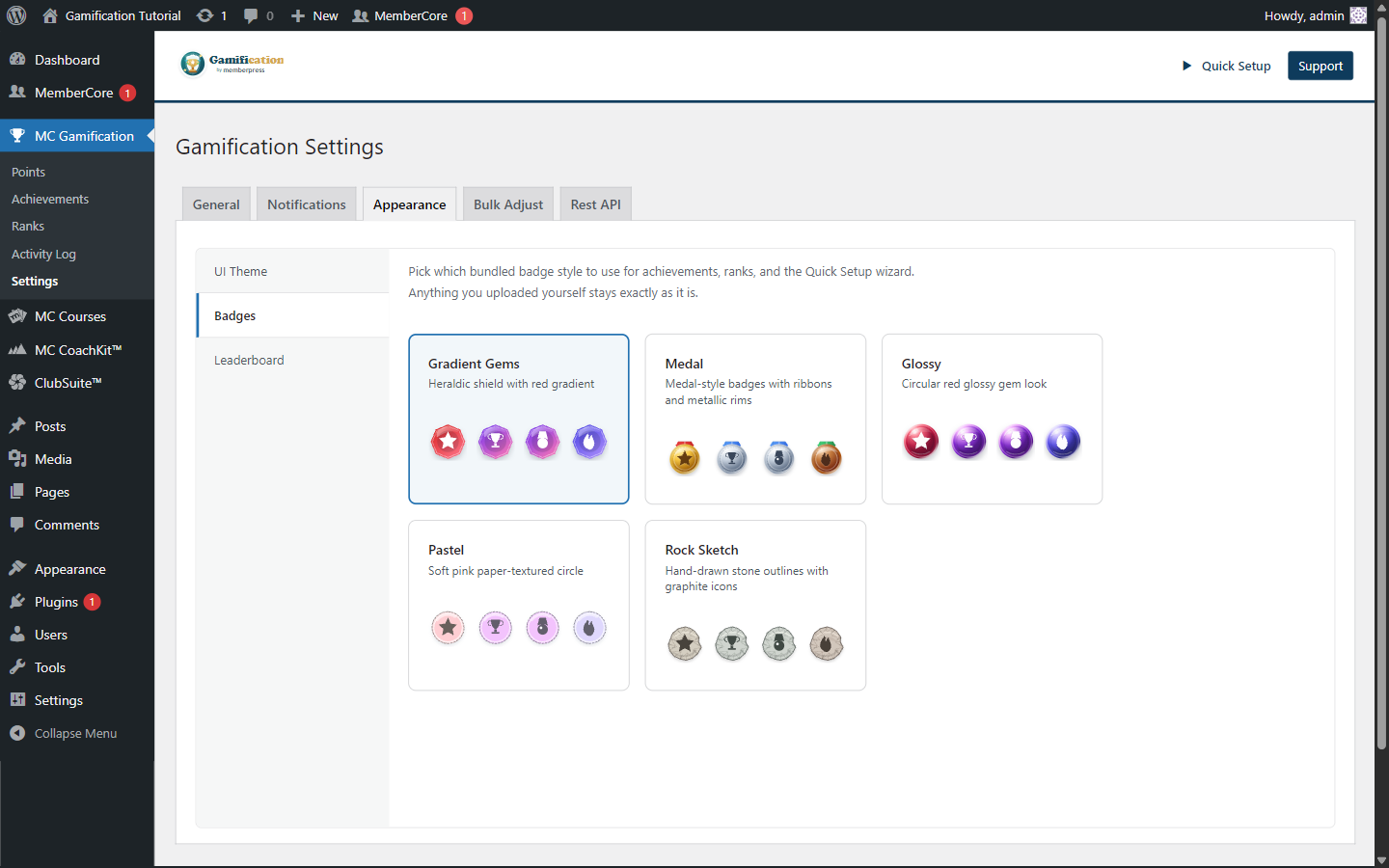1389x868 pixels.
Task: Open the Activity Log submenu
Action: (x=43, y=254)
